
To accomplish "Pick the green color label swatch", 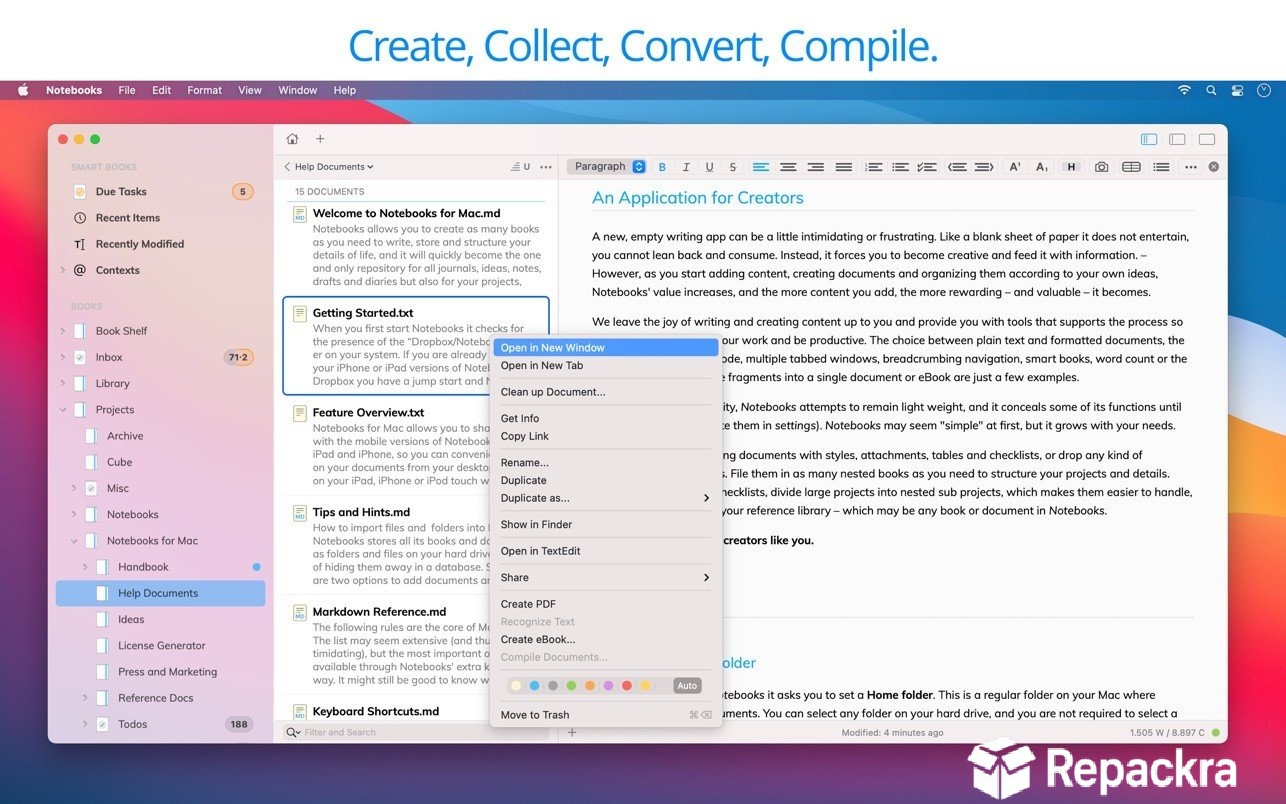I will [571, 686].
